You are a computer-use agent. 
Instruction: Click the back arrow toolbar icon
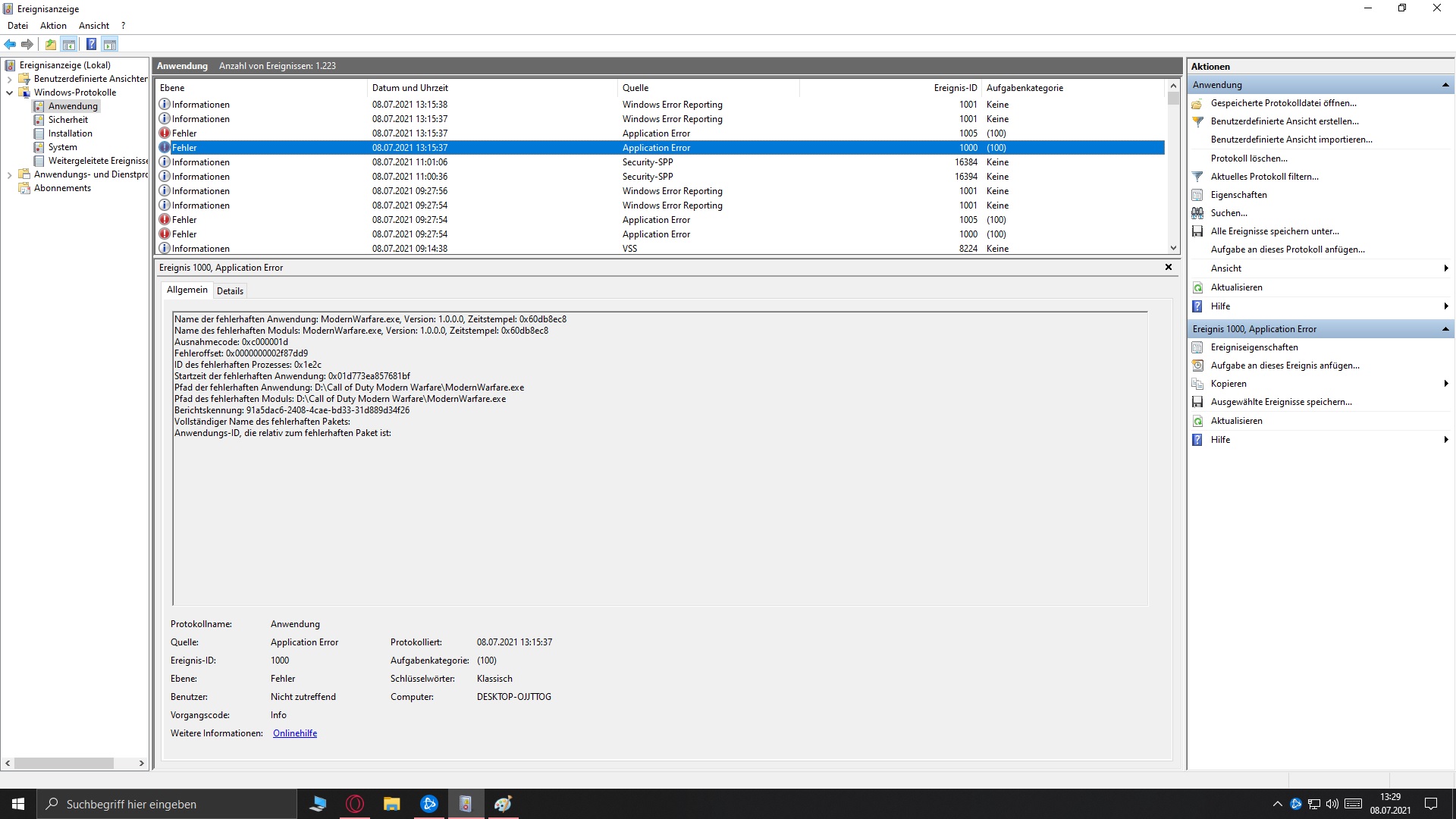tap(10, 44)
